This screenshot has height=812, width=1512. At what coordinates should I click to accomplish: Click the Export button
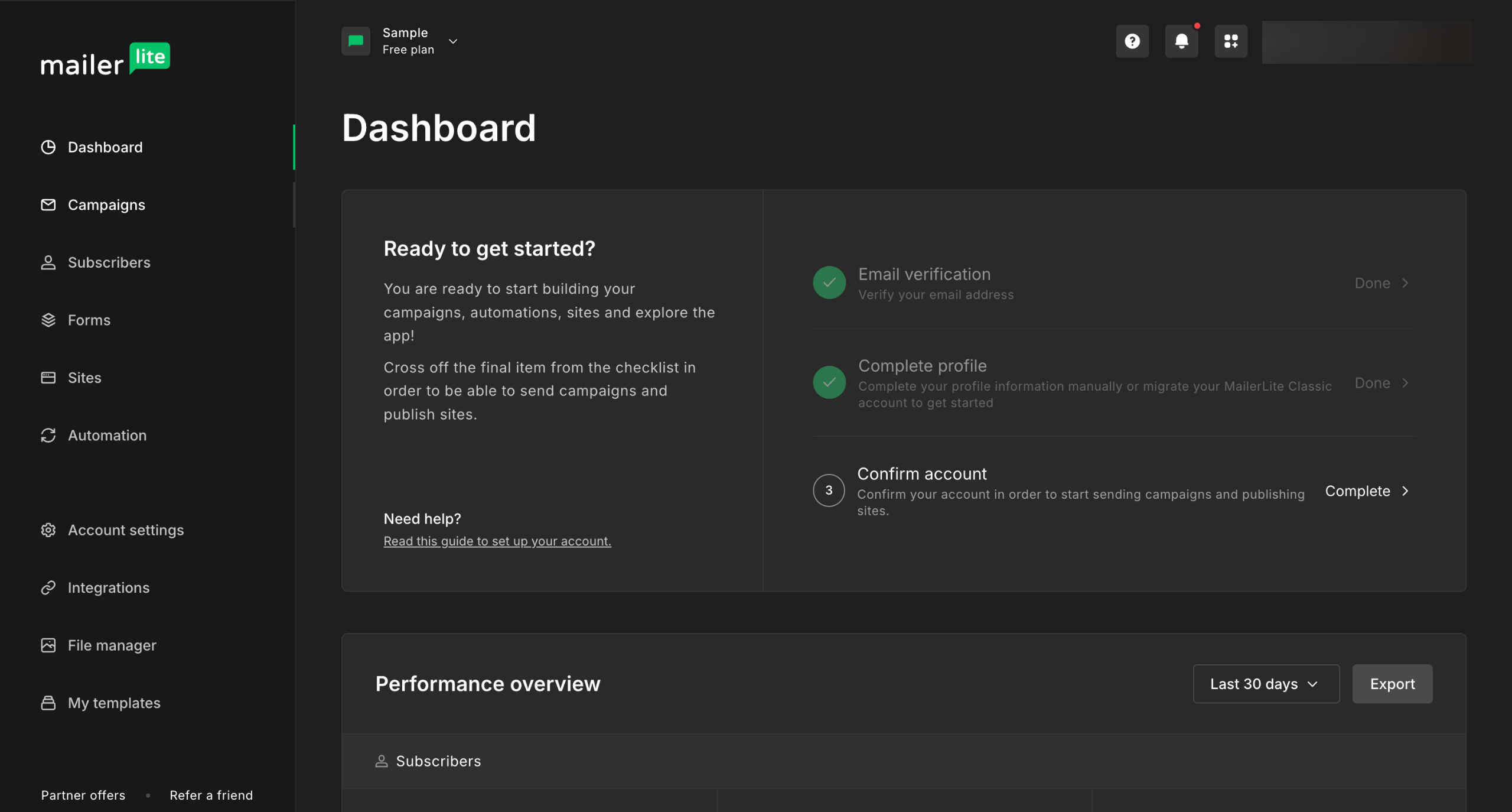(1392, 684)
